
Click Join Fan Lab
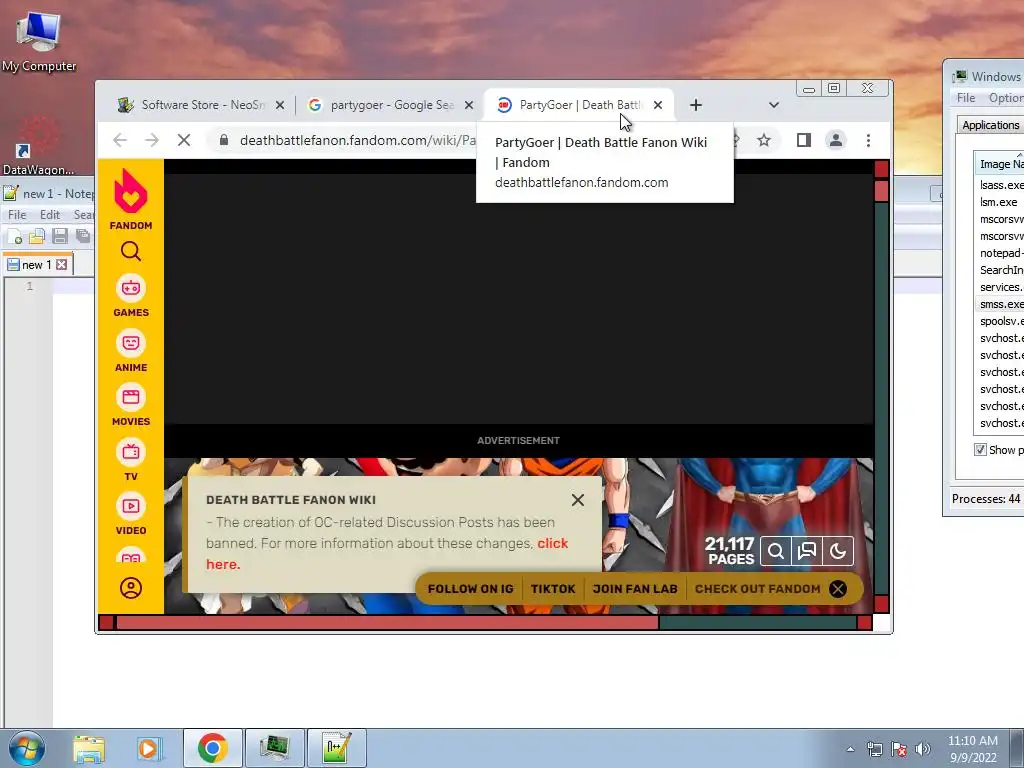point(635,589)
